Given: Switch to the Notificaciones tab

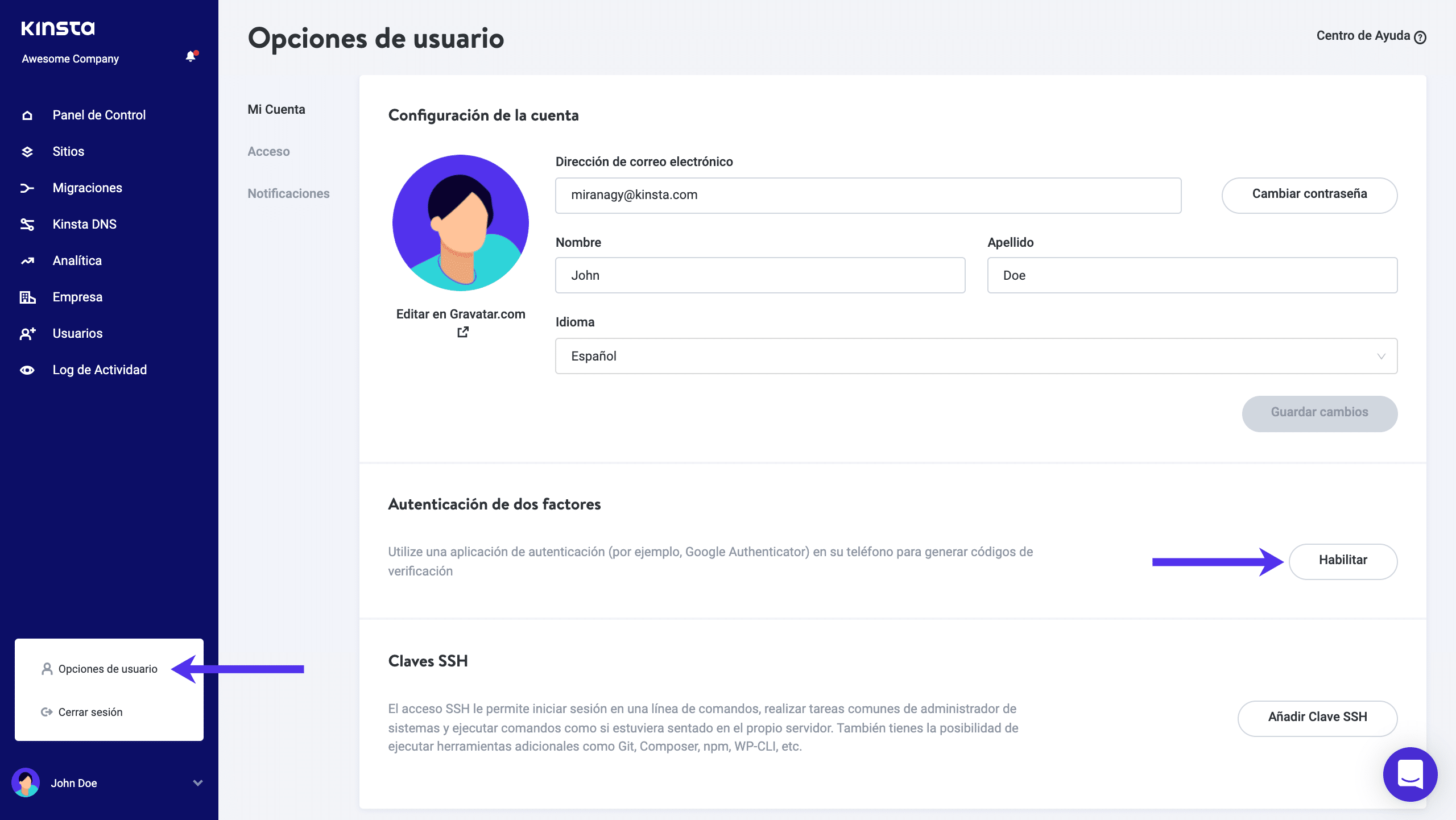Looking at the screenshot, I should point(288,193).
